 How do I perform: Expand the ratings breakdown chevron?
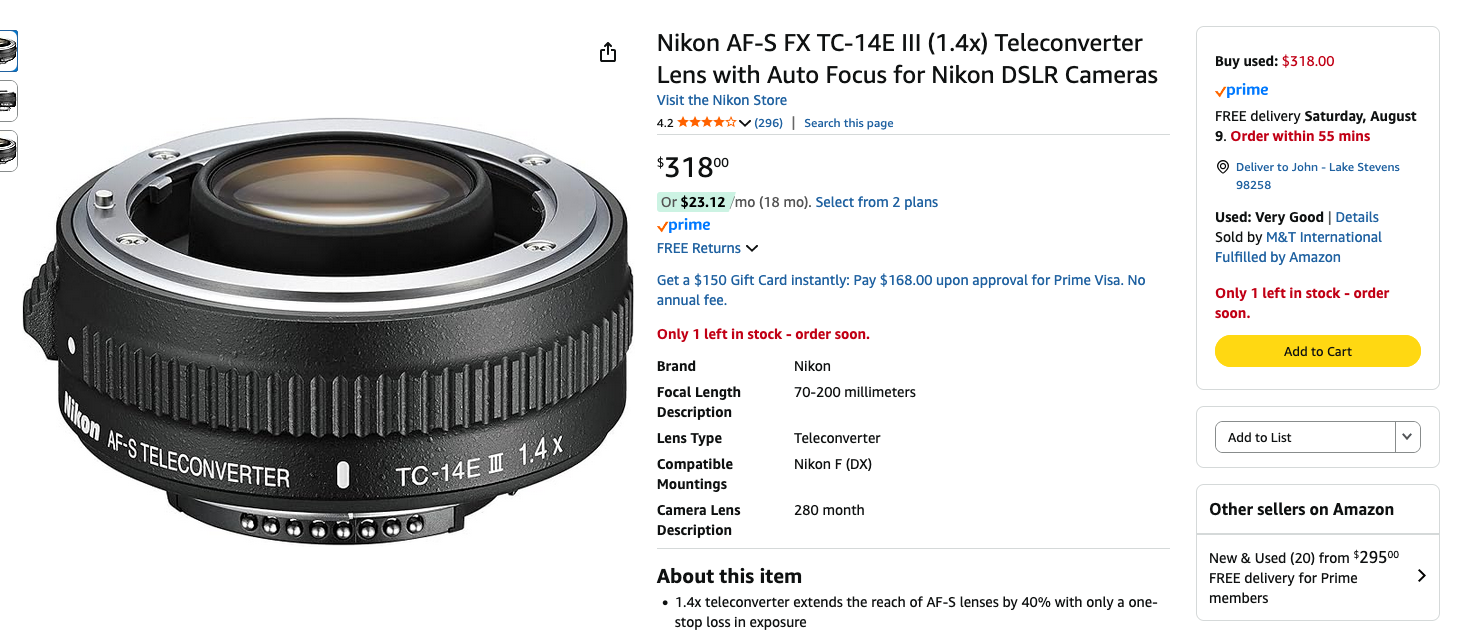point(745,123)
